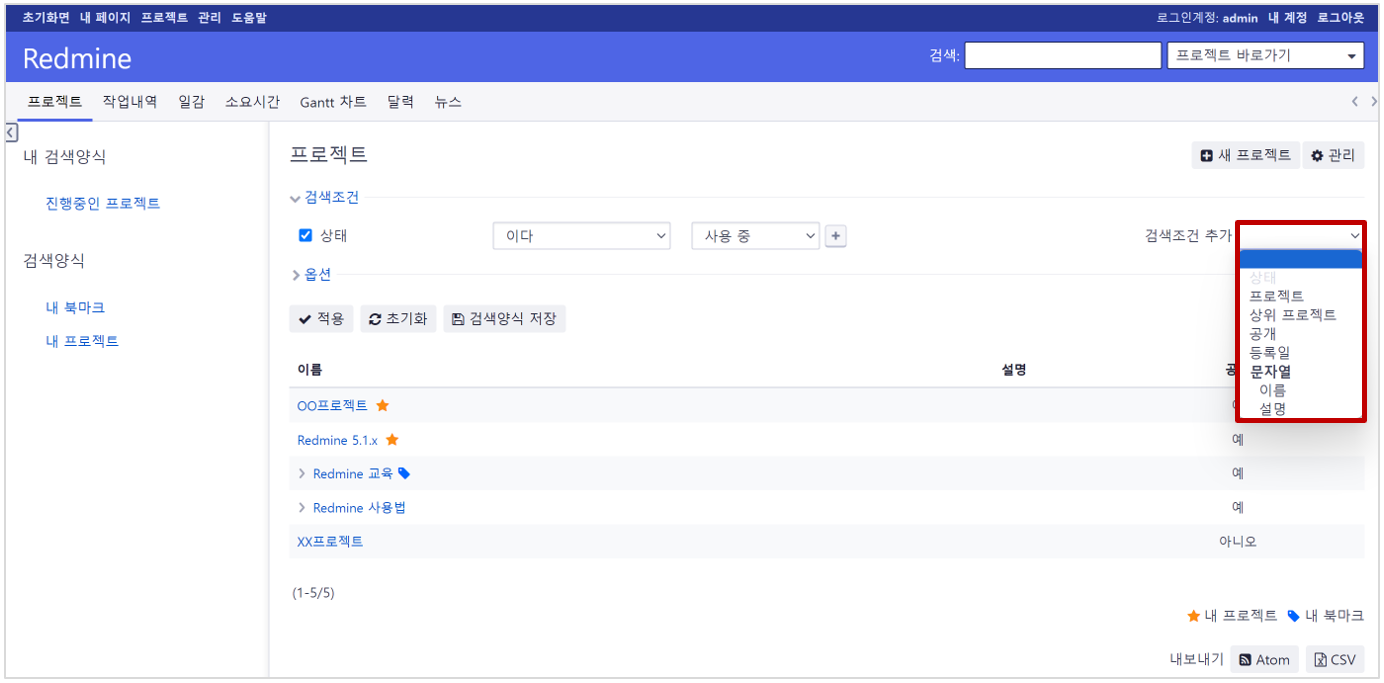
Task: Open 내 프로젝트 query in the sidebar
Action: 82,342
